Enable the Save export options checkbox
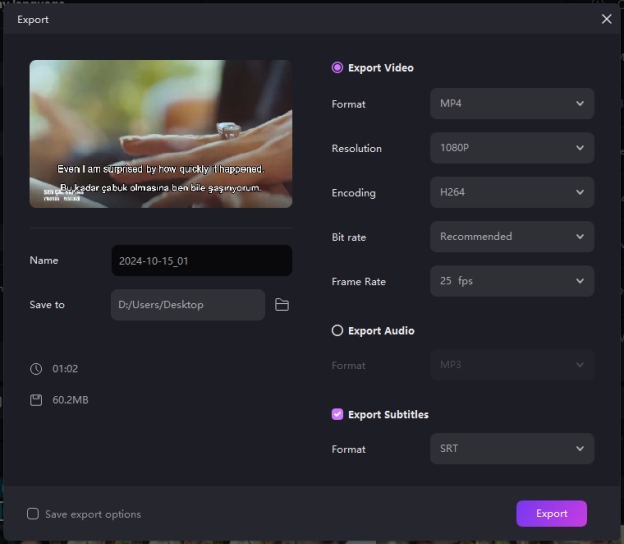 (33, 514)
